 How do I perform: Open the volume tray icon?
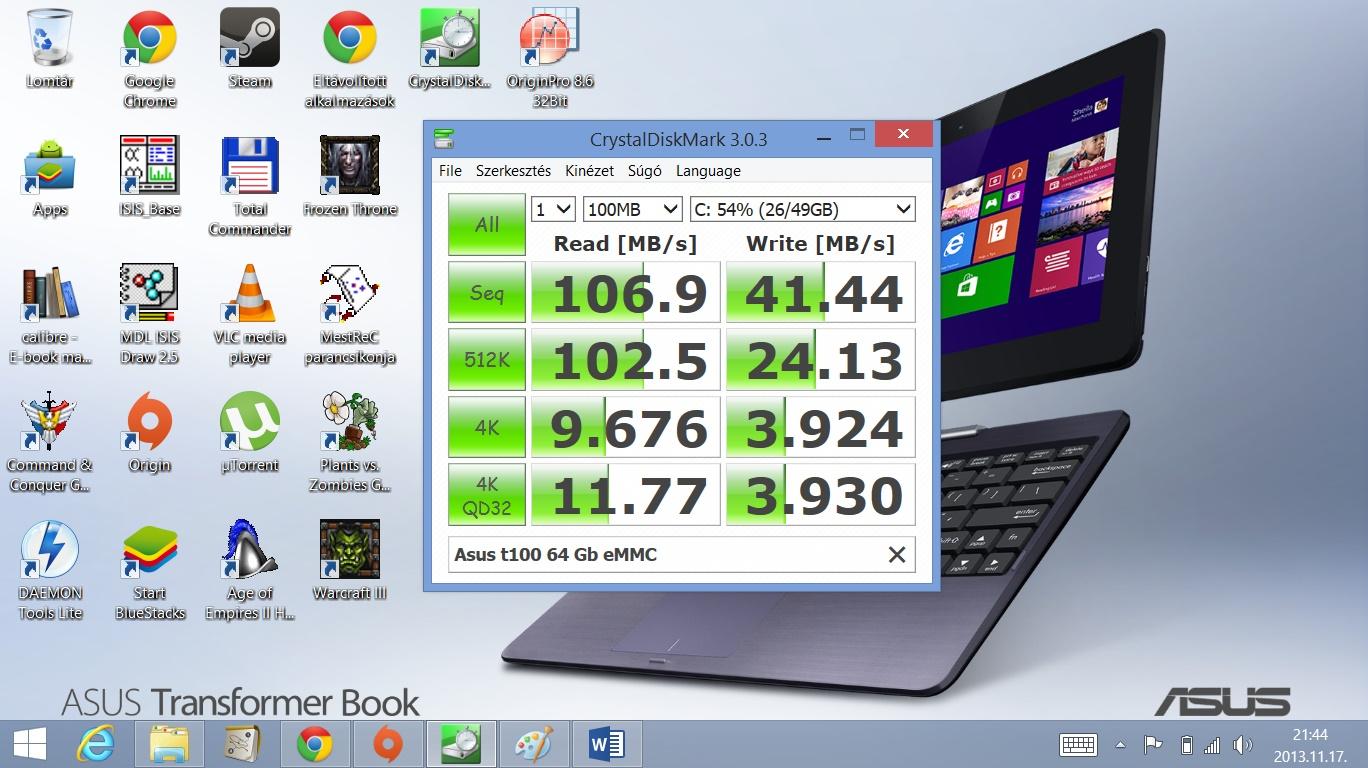pyautogui.click(x=1242, y=744)
